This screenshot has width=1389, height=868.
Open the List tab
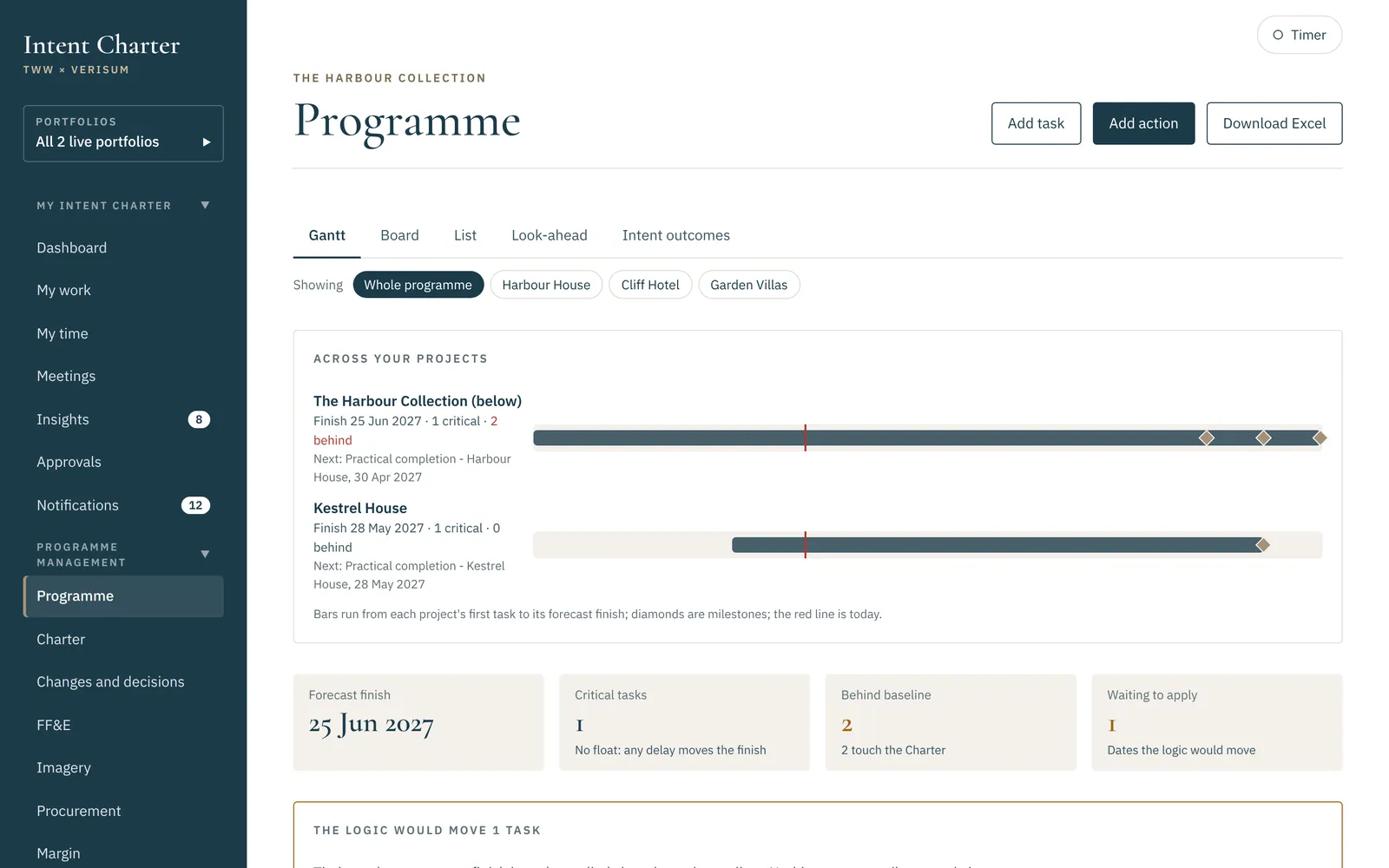pyautogui.click(x=465, y=235)
